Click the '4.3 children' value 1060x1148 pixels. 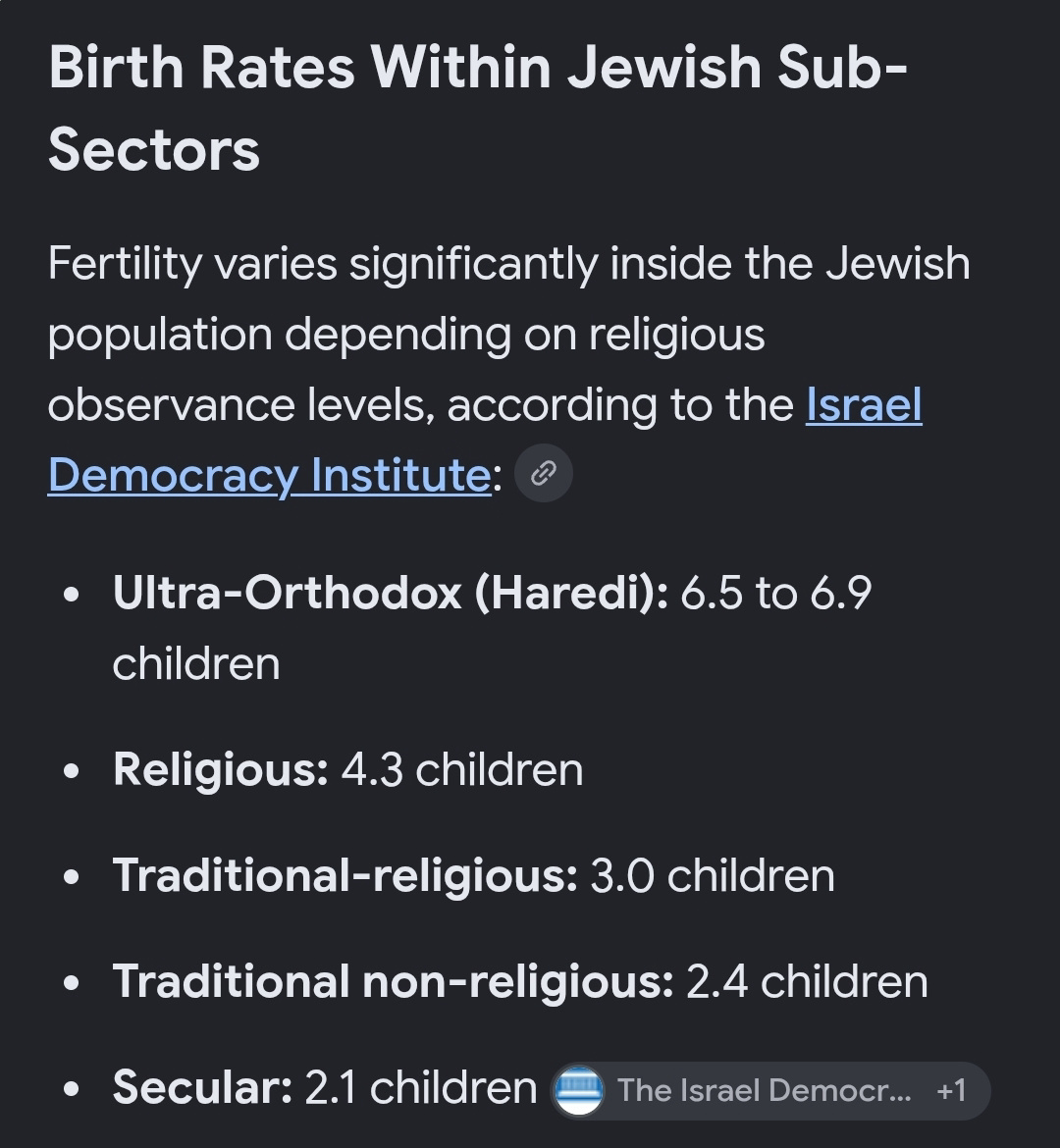click(462, 770)
